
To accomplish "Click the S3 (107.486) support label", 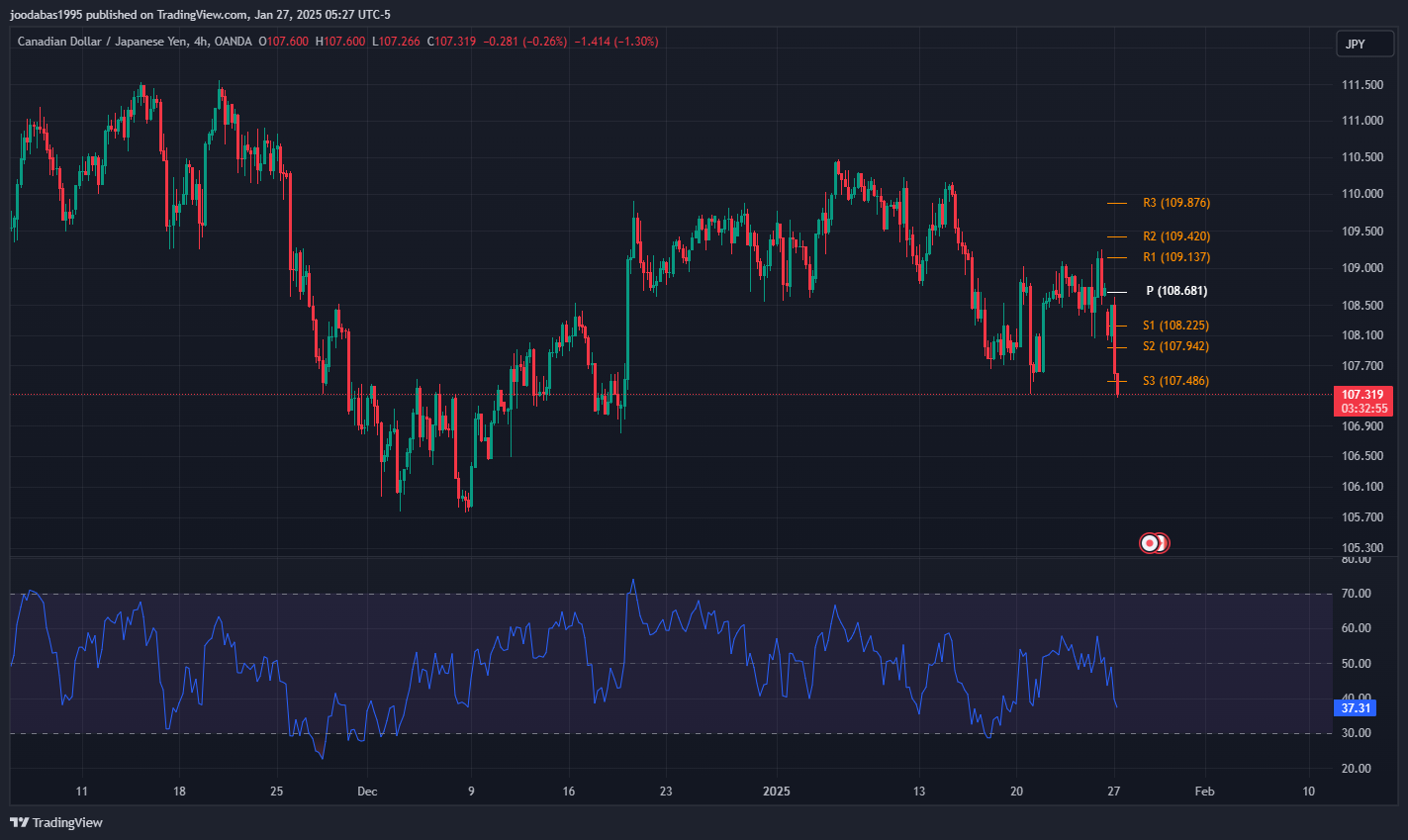I will coord(1175,381).
